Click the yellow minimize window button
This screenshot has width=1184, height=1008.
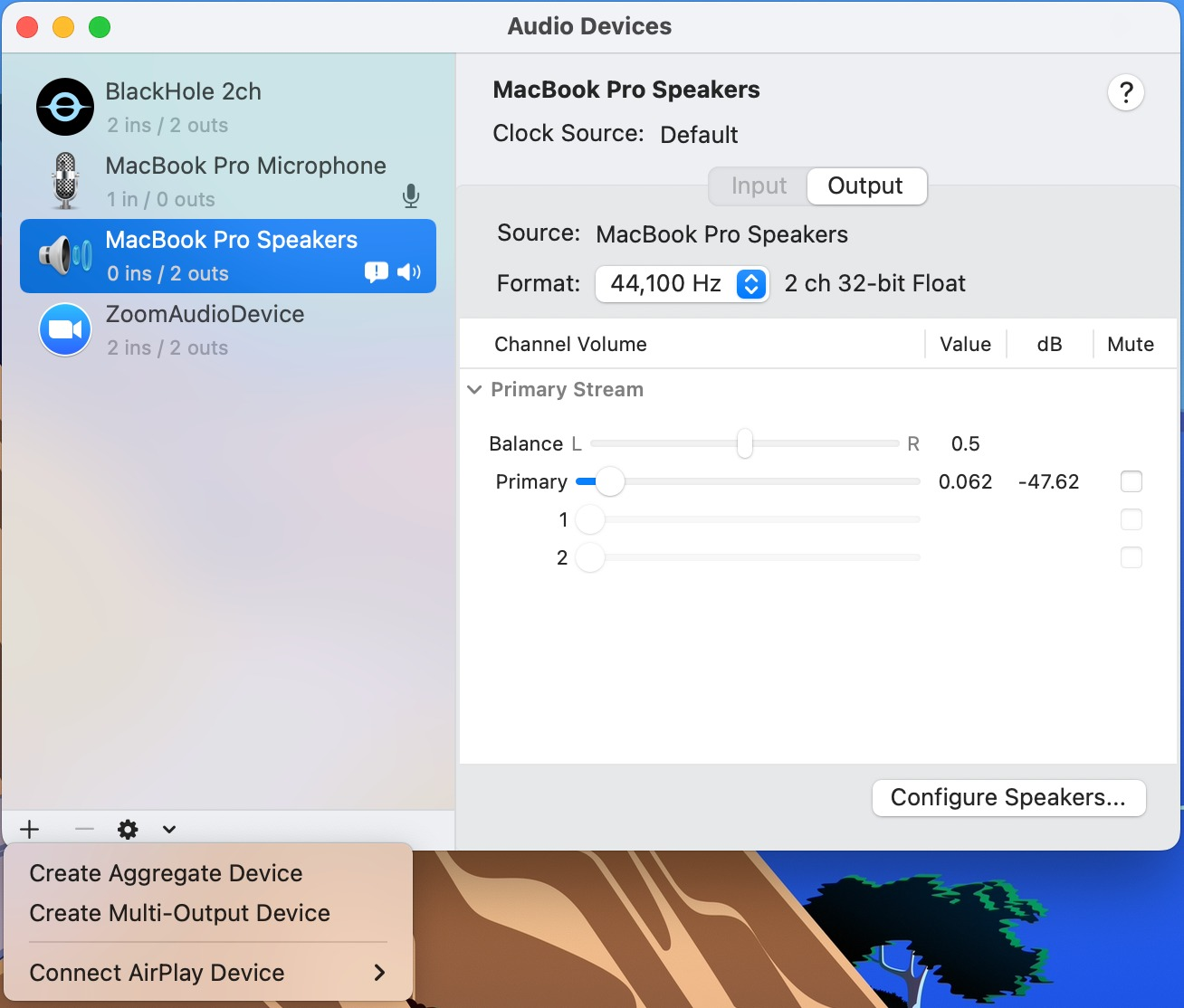[x=63, y=27]
